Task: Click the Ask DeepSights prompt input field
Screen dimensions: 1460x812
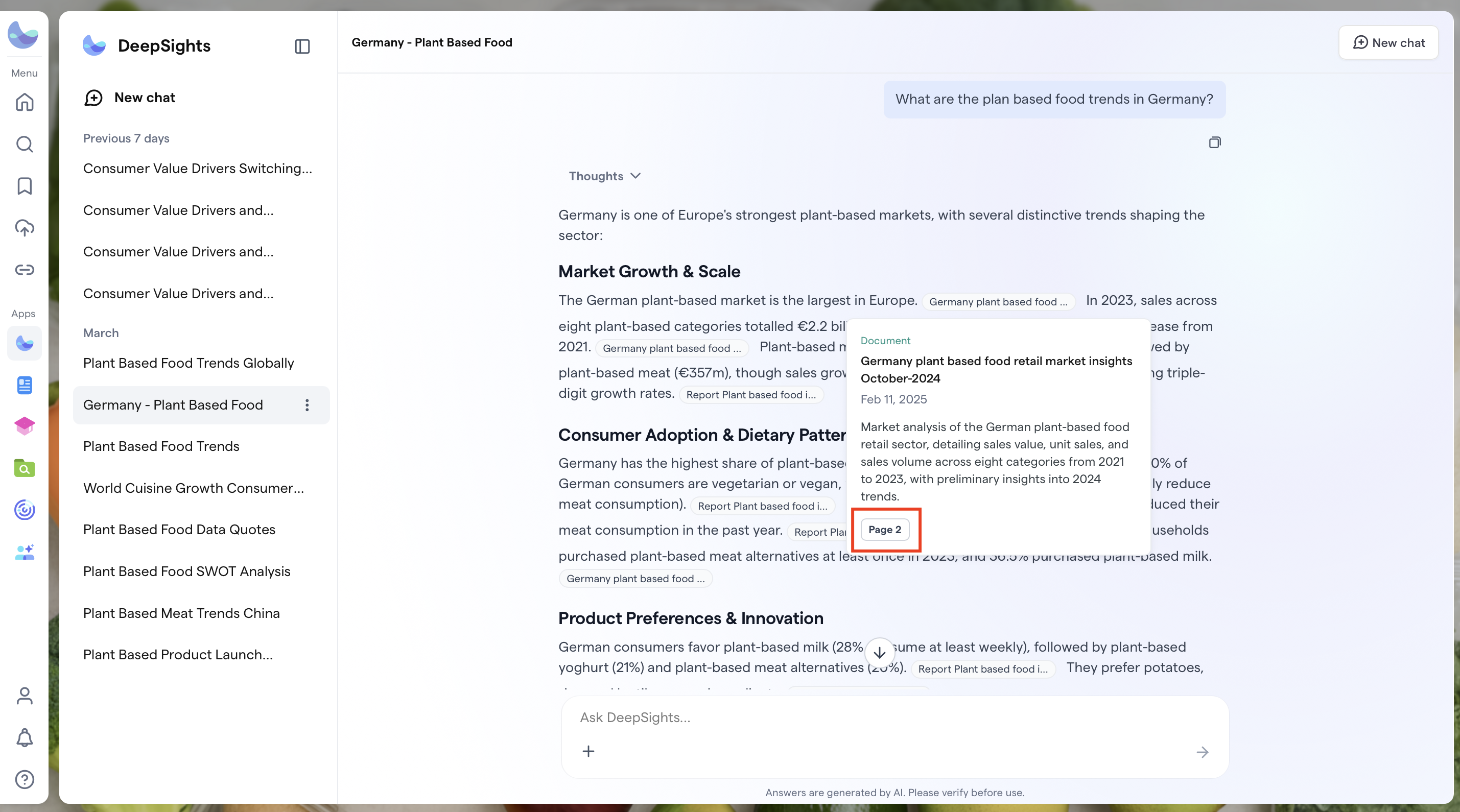Action: pos(894,718)
